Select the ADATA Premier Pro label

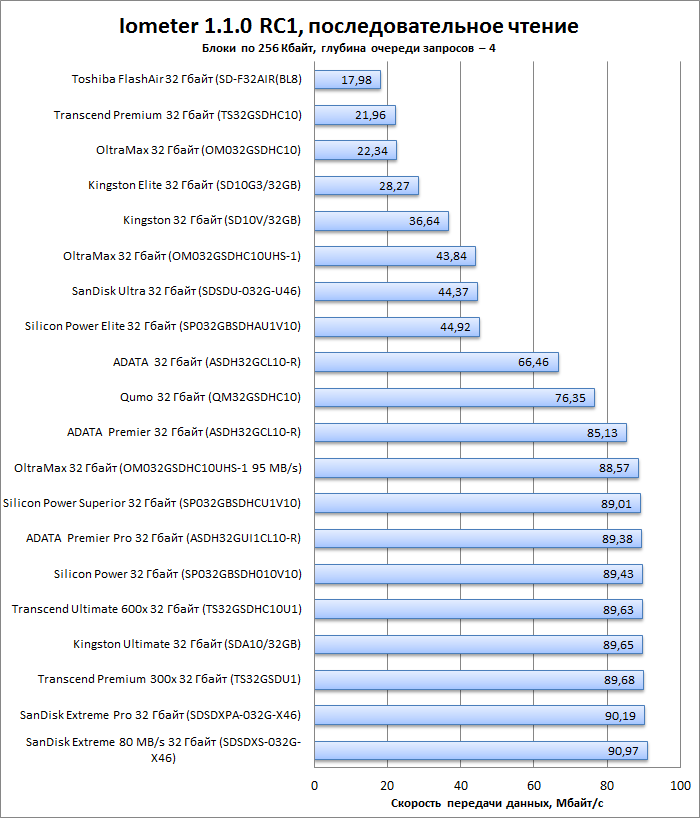tap(163, 538)
